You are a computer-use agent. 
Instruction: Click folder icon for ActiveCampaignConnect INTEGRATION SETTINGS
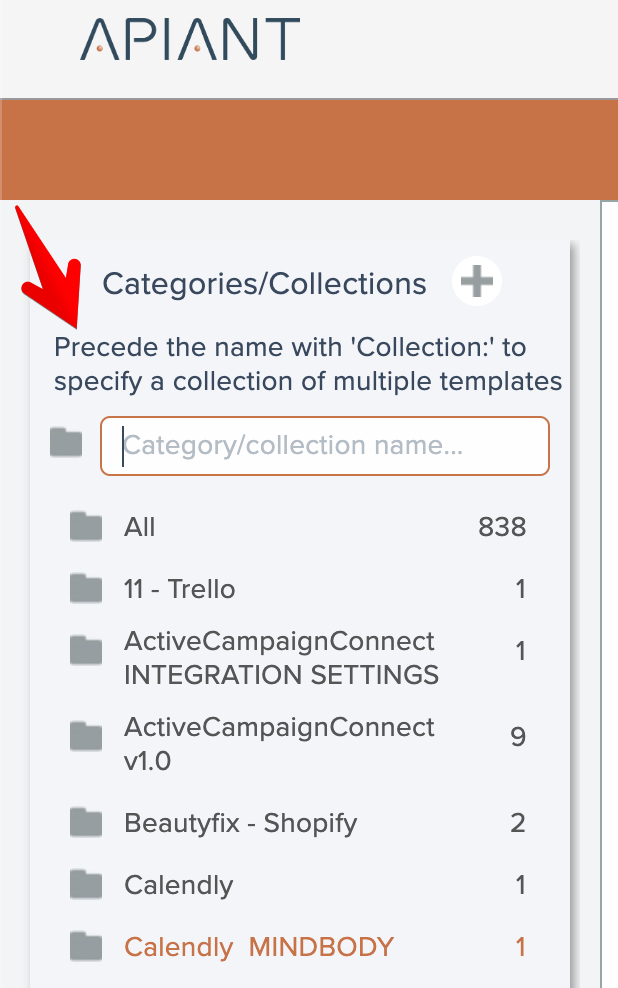coord(87,651)
